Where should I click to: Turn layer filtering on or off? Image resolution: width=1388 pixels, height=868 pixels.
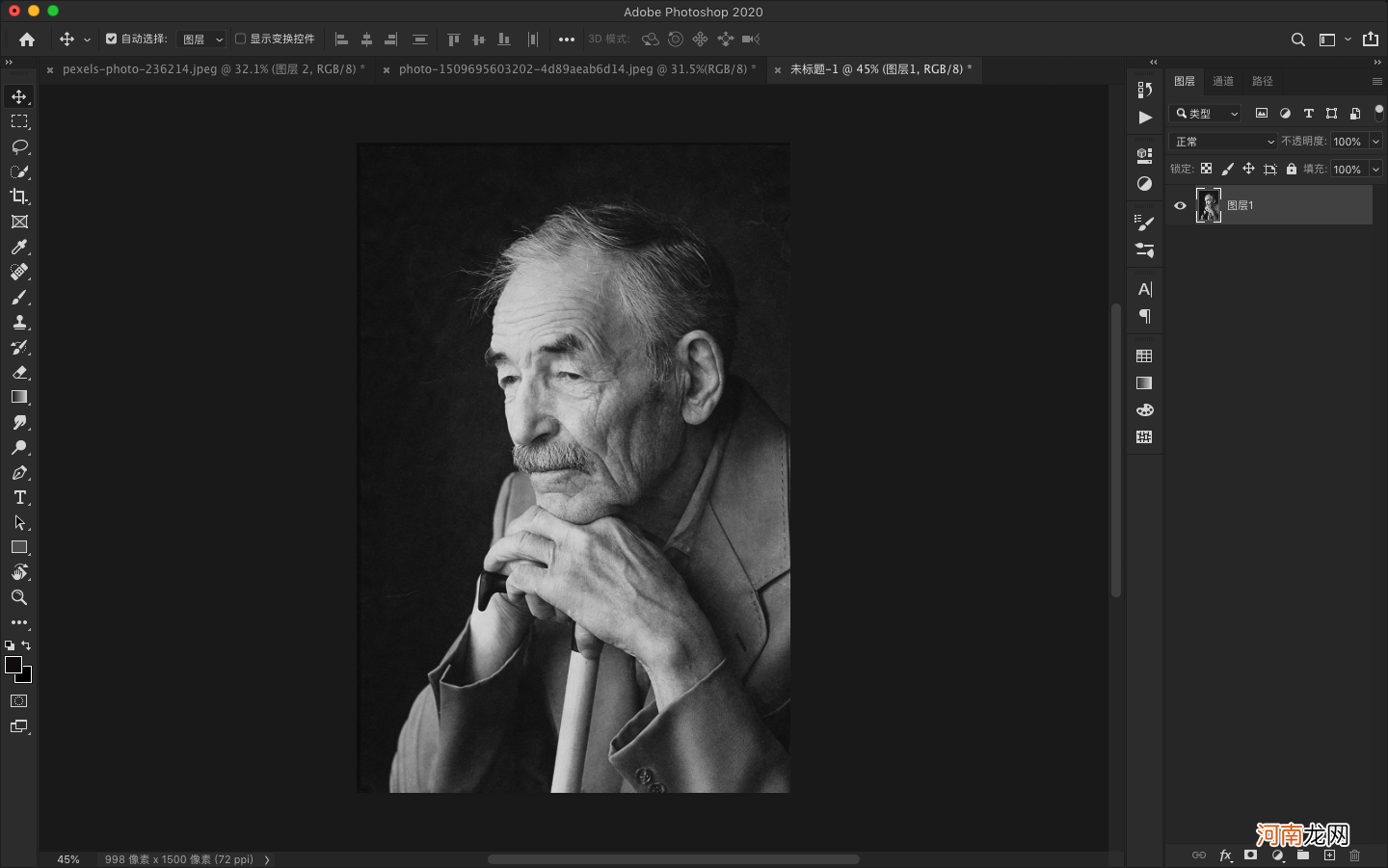tap(1378, 113)
